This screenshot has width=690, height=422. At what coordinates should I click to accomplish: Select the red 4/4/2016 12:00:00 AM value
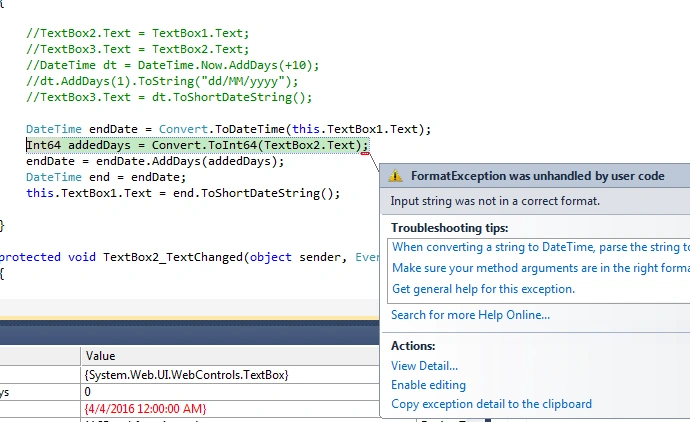tap(145, 409)
